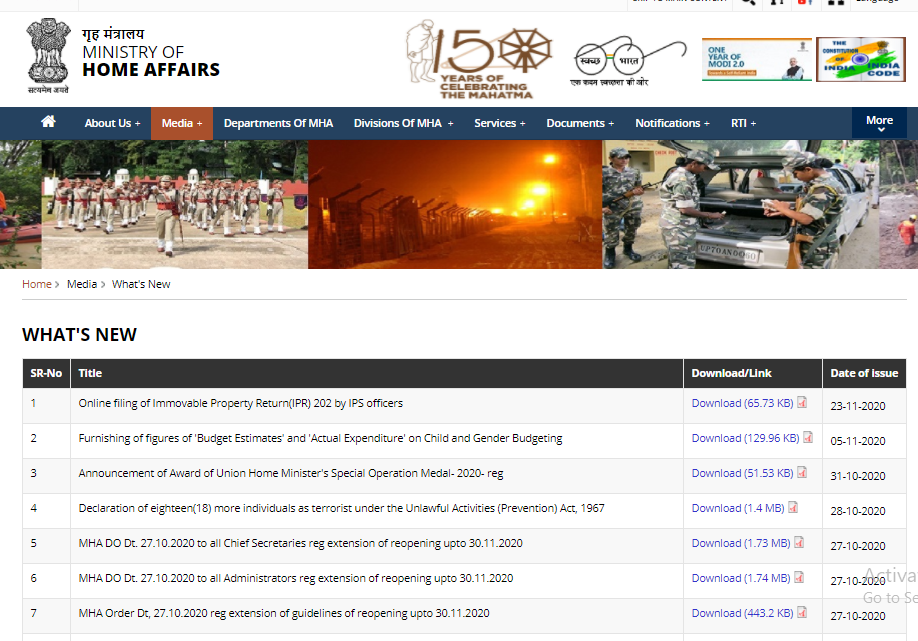
Task: Expand the Divisions Of MHA dropdown
Action: 403,123
